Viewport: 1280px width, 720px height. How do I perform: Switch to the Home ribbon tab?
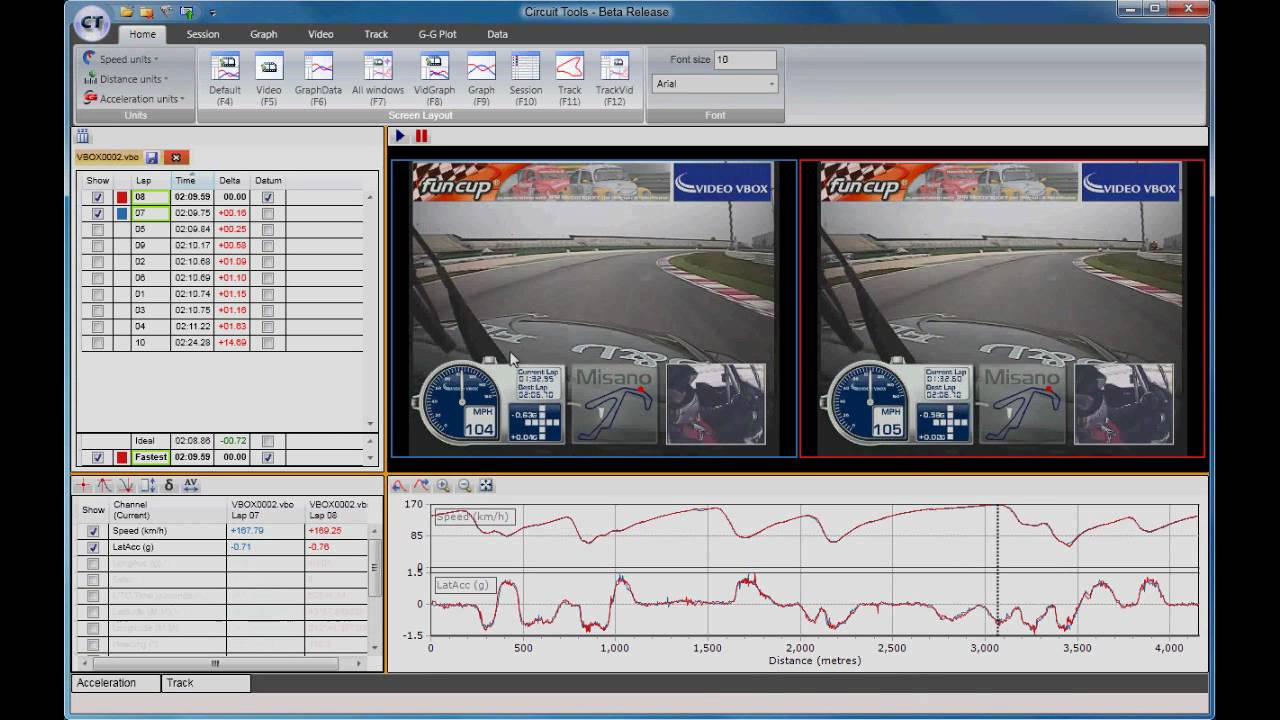click(x=142, y=34)
